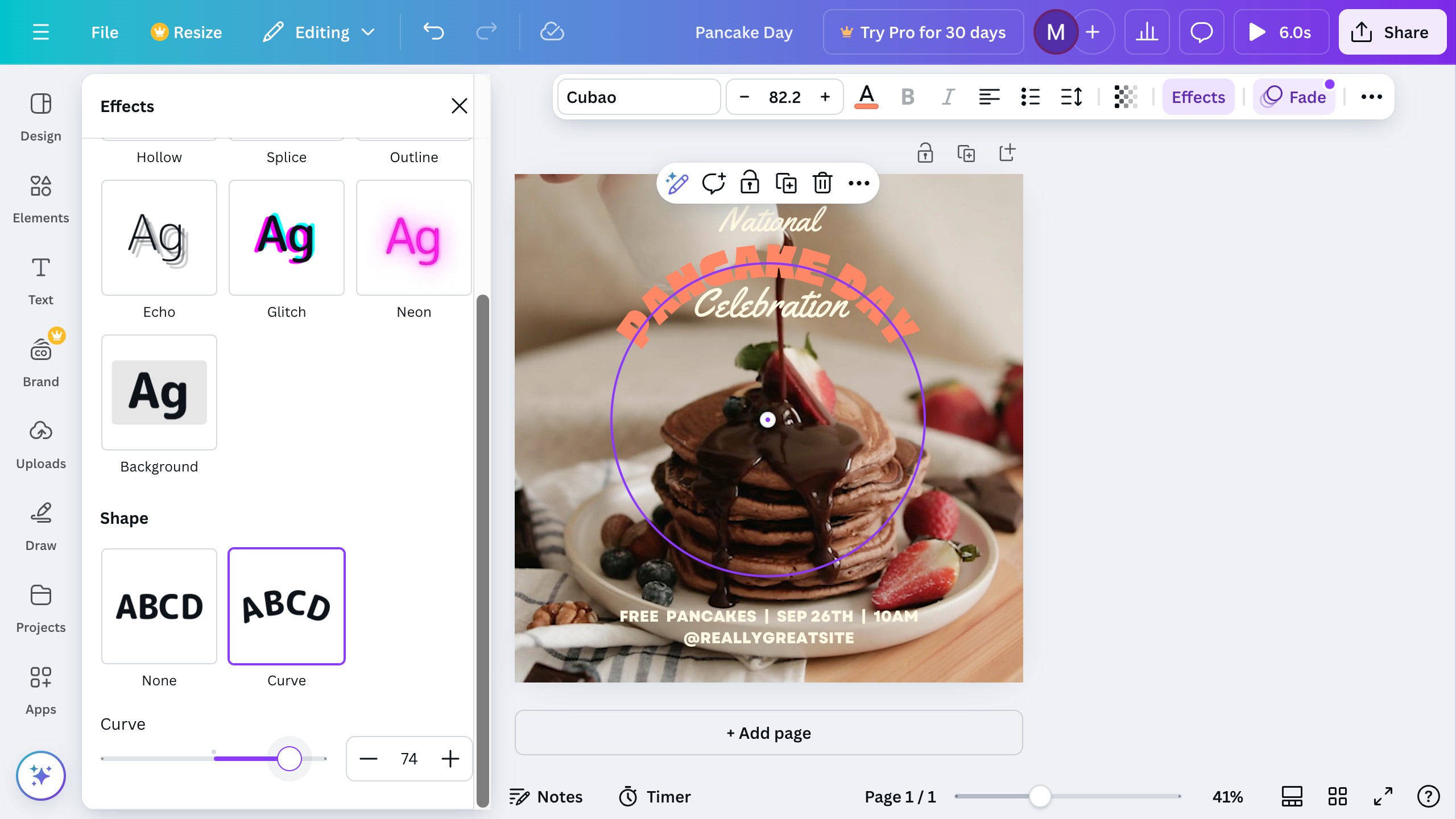Open the Draw sidebar panel
This screenshot has height=819, width=1456.
41,527
